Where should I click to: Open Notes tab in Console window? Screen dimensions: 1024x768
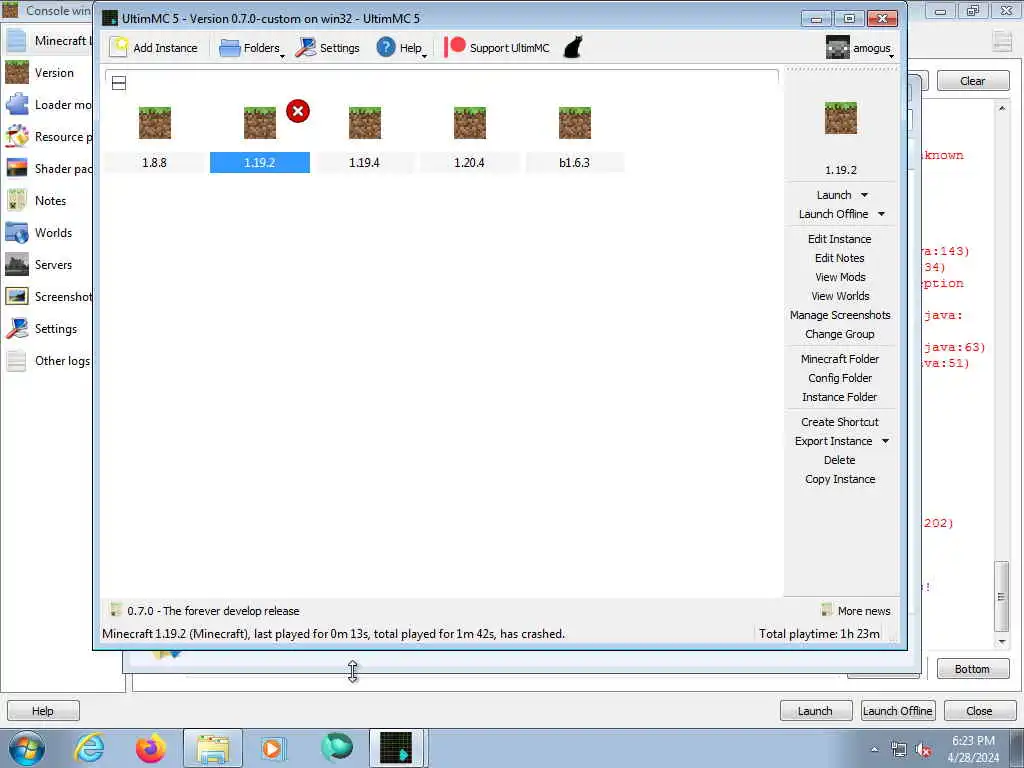tap(47, 200)
